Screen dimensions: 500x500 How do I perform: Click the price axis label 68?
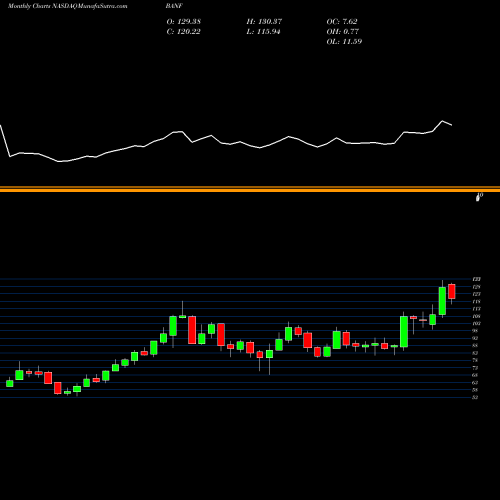coord(475,375)
